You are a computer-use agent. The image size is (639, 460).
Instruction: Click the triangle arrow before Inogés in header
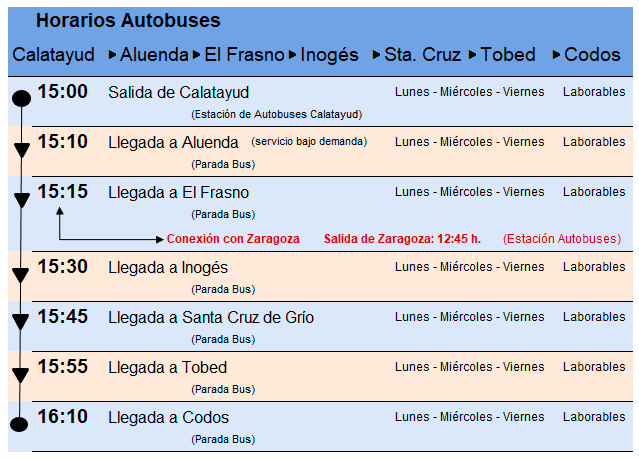[293, 55]
